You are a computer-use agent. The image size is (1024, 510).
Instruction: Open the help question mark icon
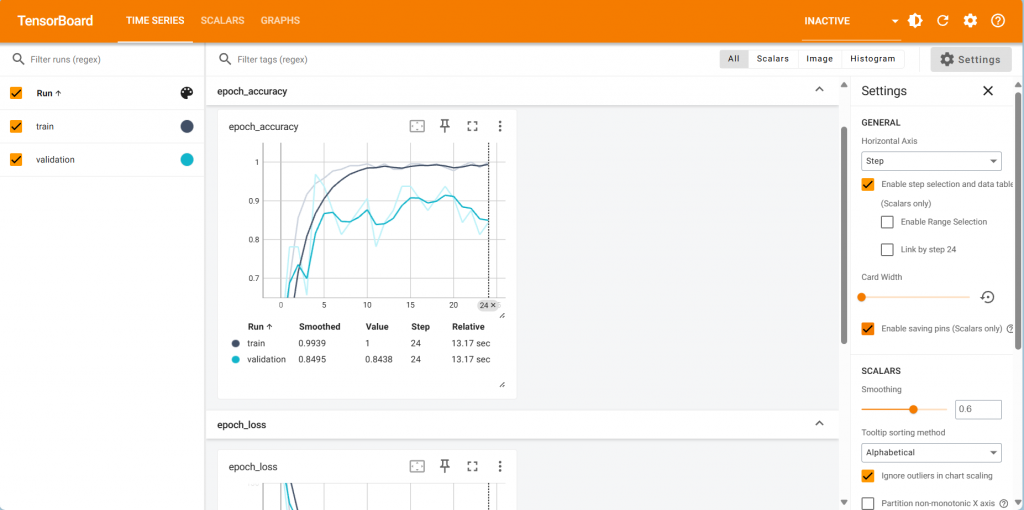pos(998,21)
